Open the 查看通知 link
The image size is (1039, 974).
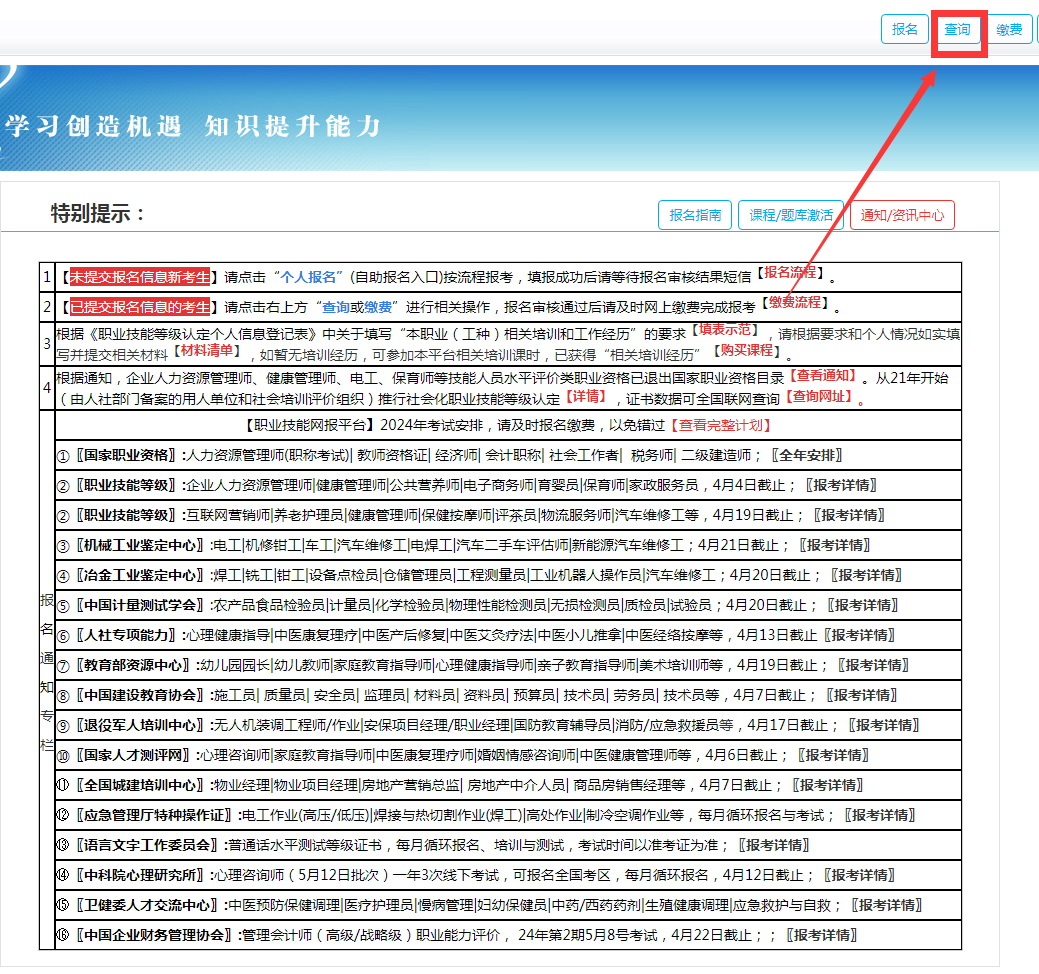coord(823,376)
